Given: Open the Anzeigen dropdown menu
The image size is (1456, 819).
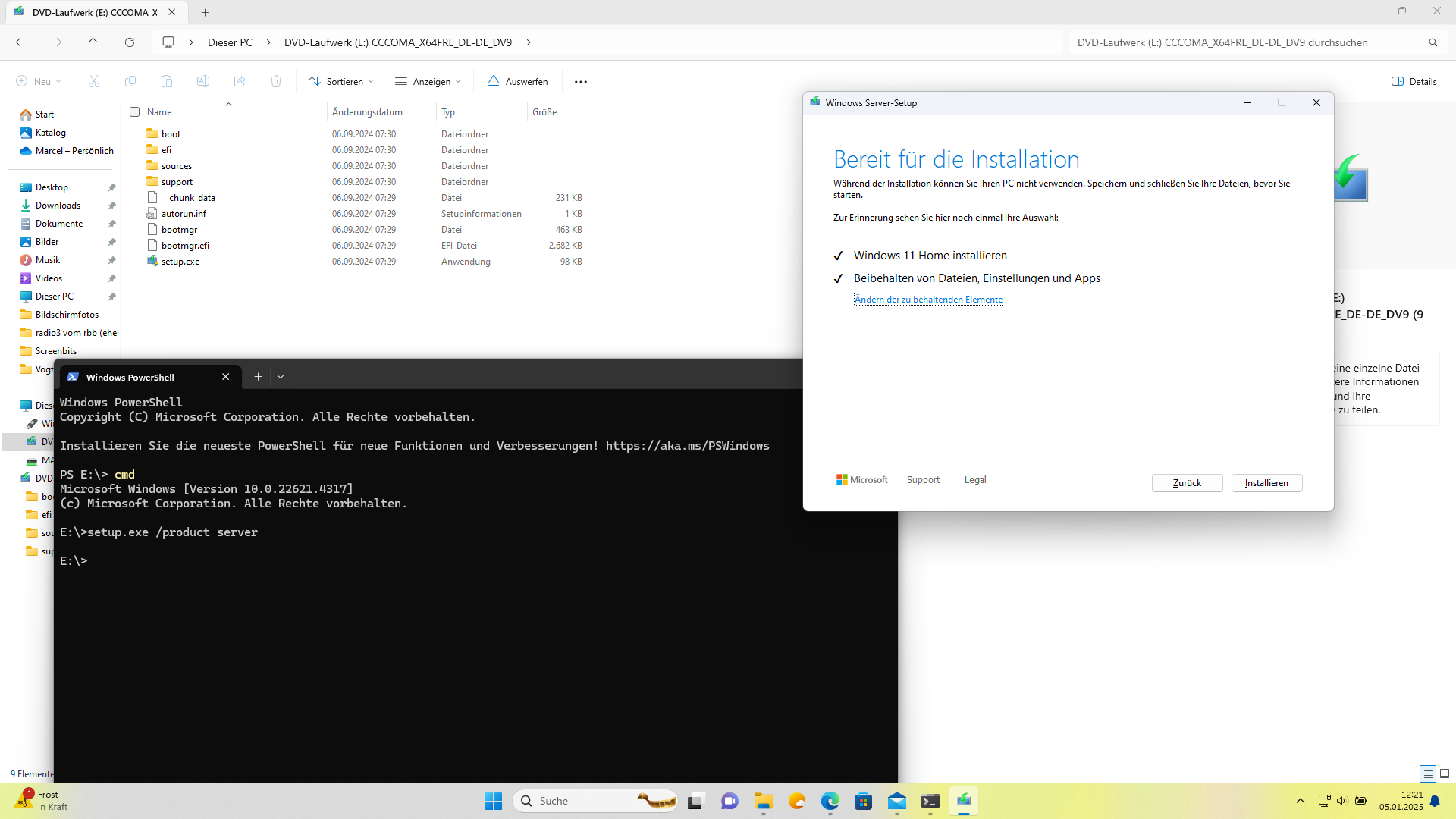Looking at the screenshot, I should tap(428, 82).
